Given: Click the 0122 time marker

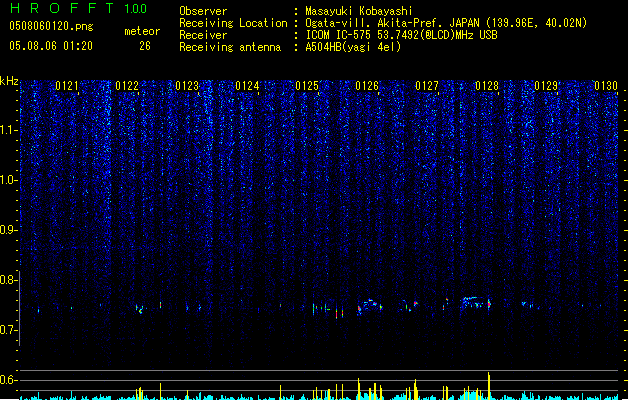Looking at the screenshot, I should [127, 86].
